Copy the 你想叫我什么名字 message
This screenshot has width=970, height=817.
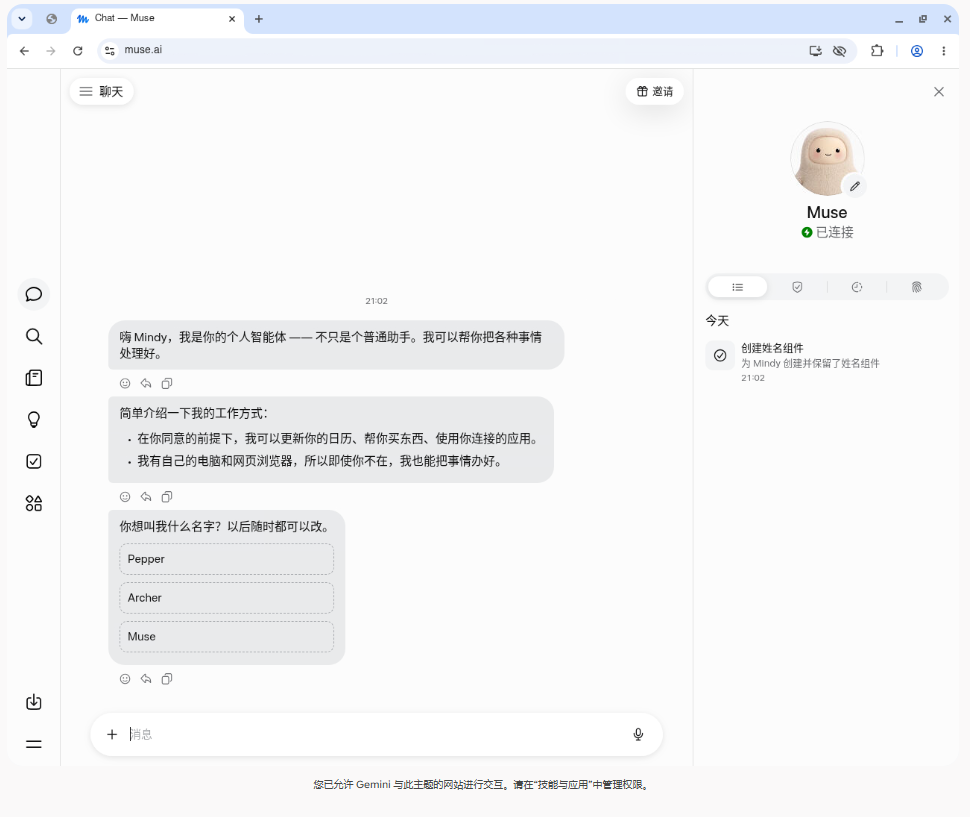coord(167,678)
